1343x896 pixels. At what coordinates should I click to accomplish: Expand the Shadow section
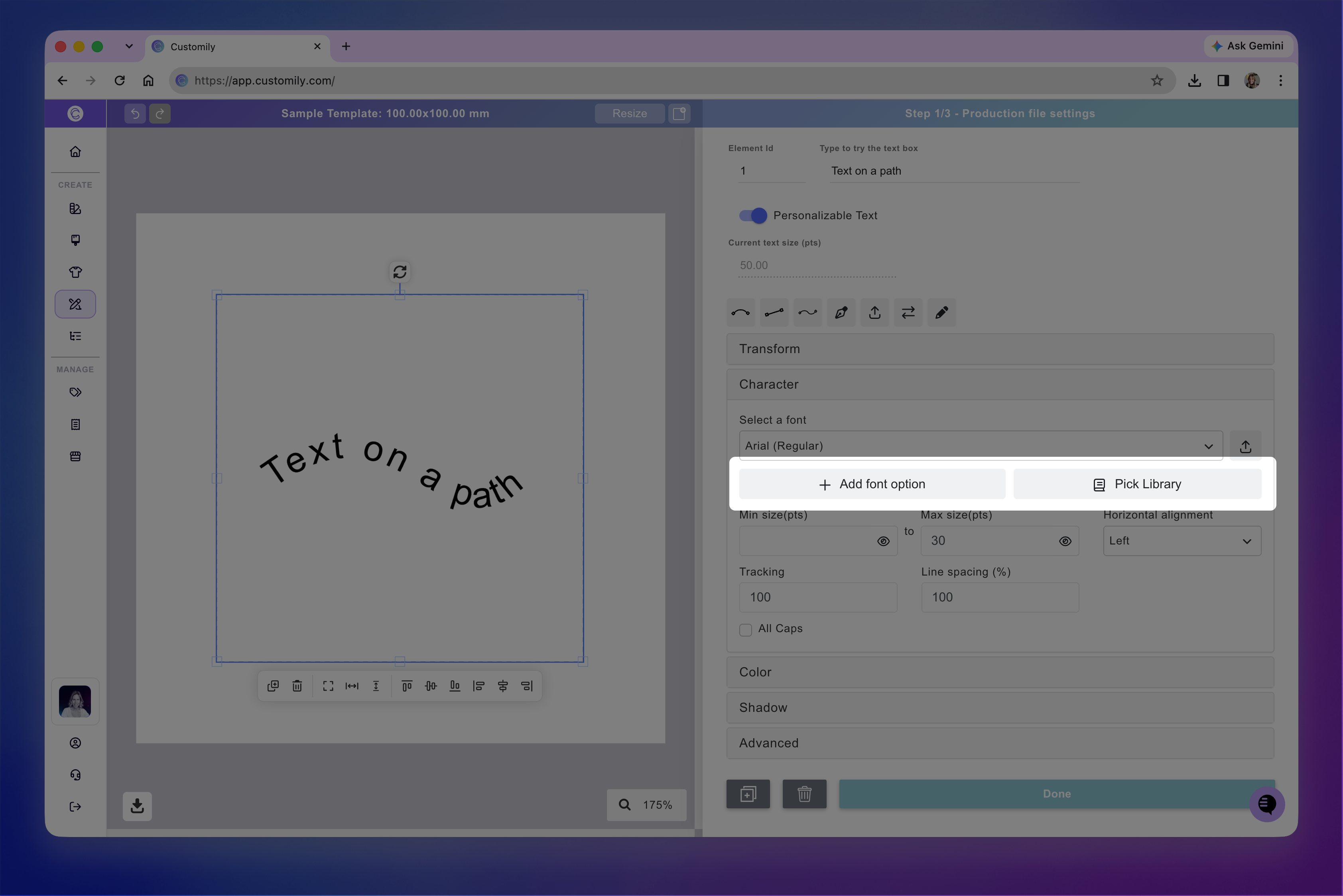pos(1000,707)
